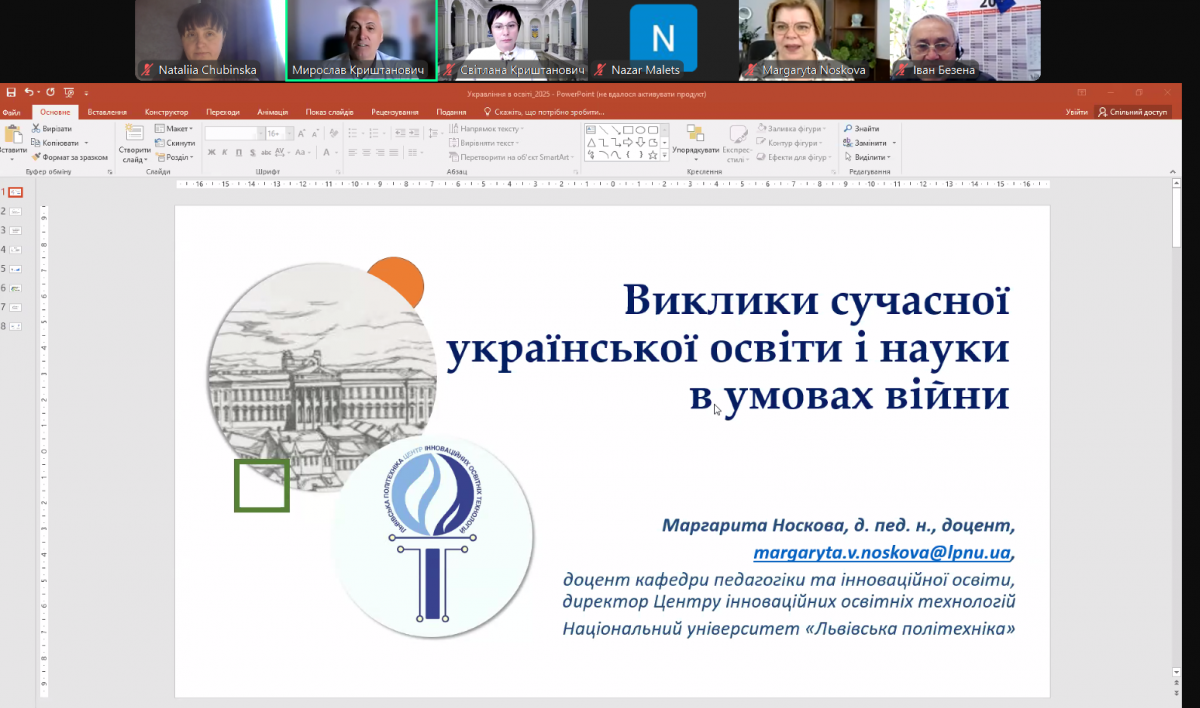Toggle underline formatting
Screen dimensions: 1200x708
[237, 152]
